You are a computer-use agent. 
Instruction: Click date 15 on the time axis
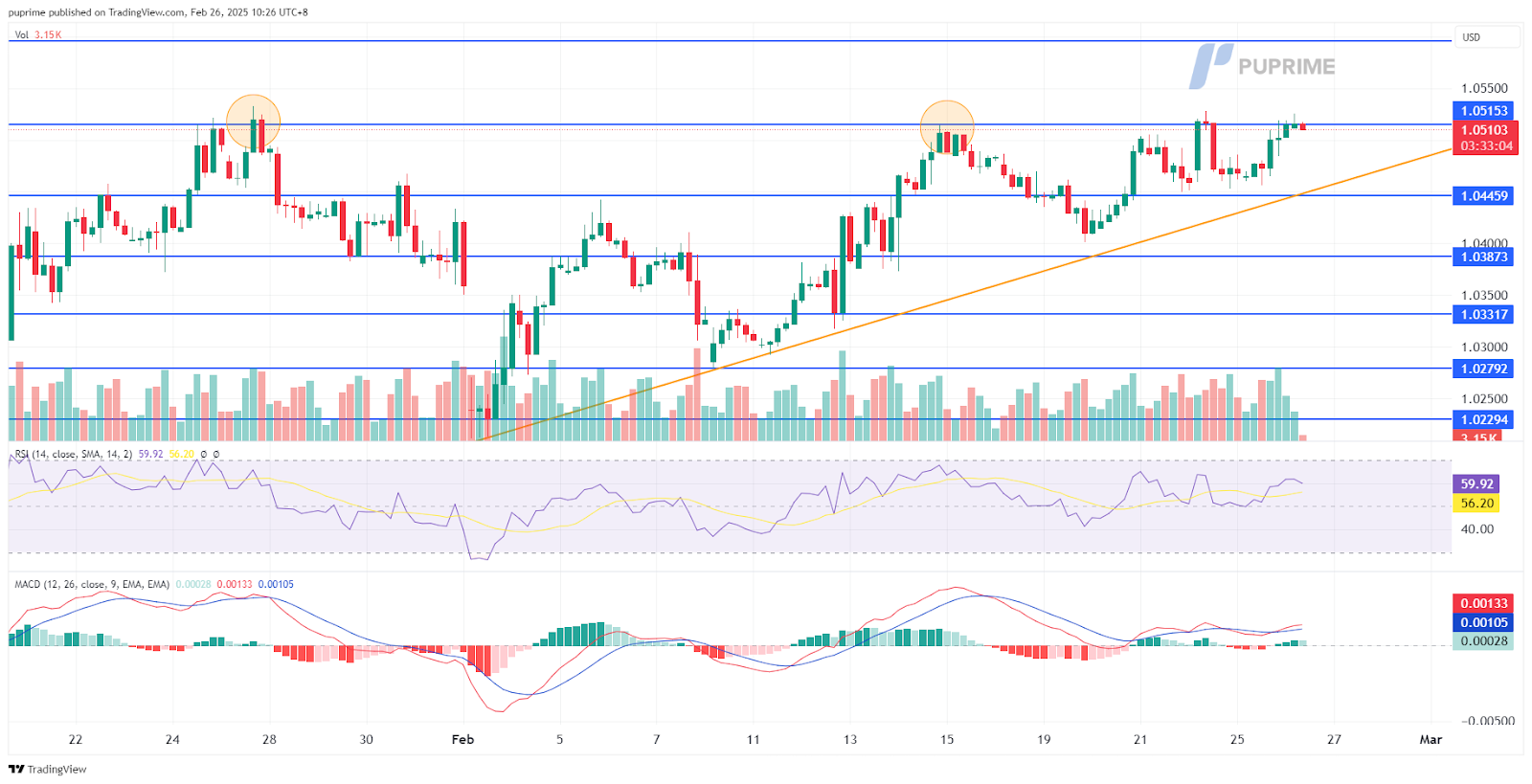point(947,740)
